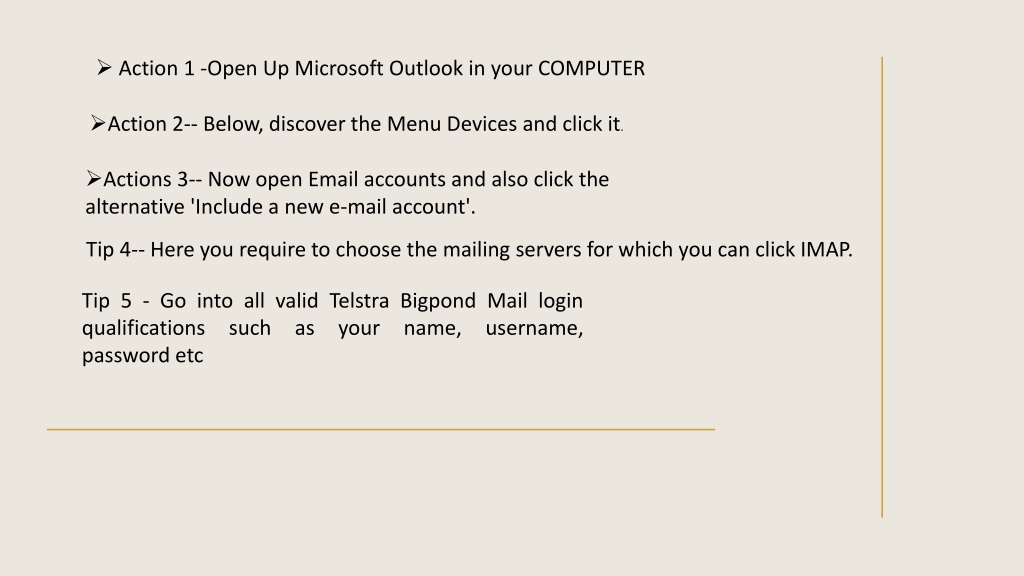Image resolution: width=1024 pixels, height=576 pixels.
Task: Click the word 'alternative' in Actions 3
Action: 135,207
